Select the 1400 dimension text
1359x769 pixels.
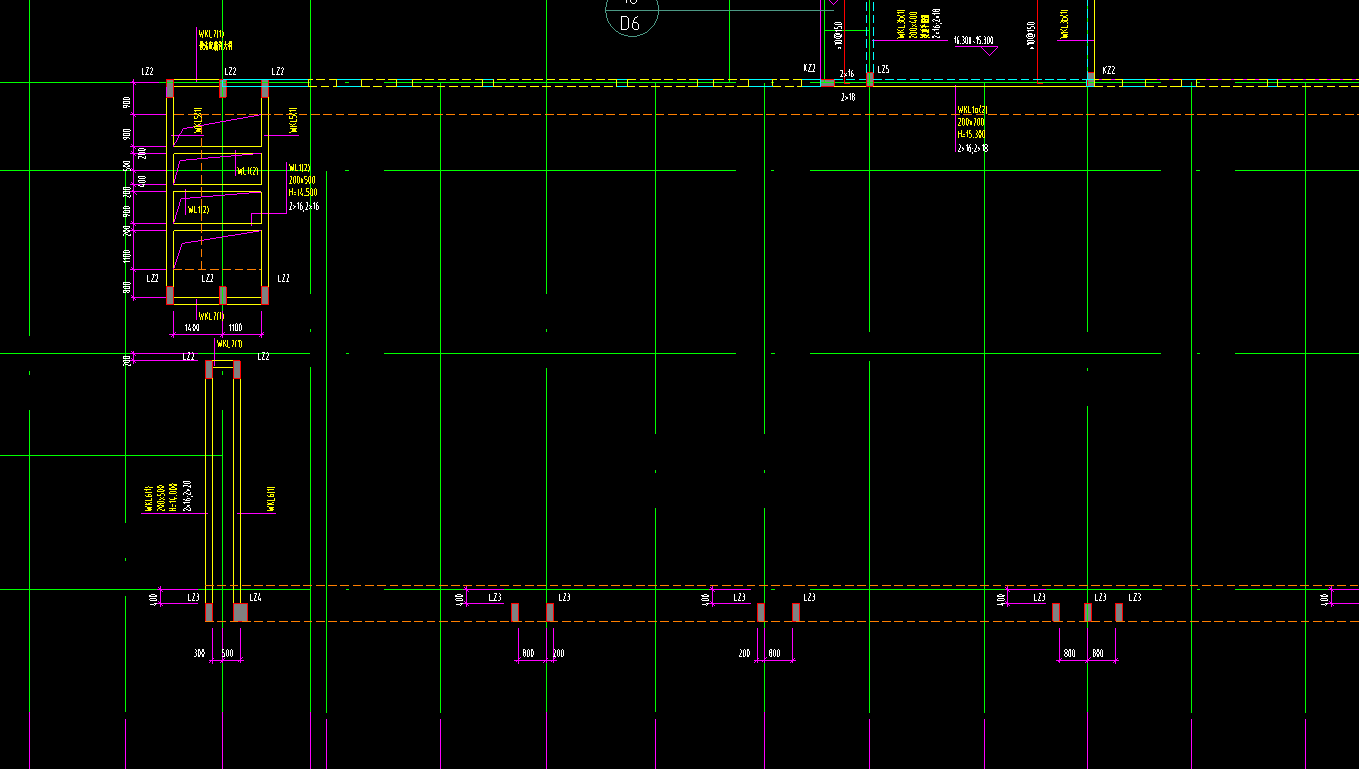(191, 327)
